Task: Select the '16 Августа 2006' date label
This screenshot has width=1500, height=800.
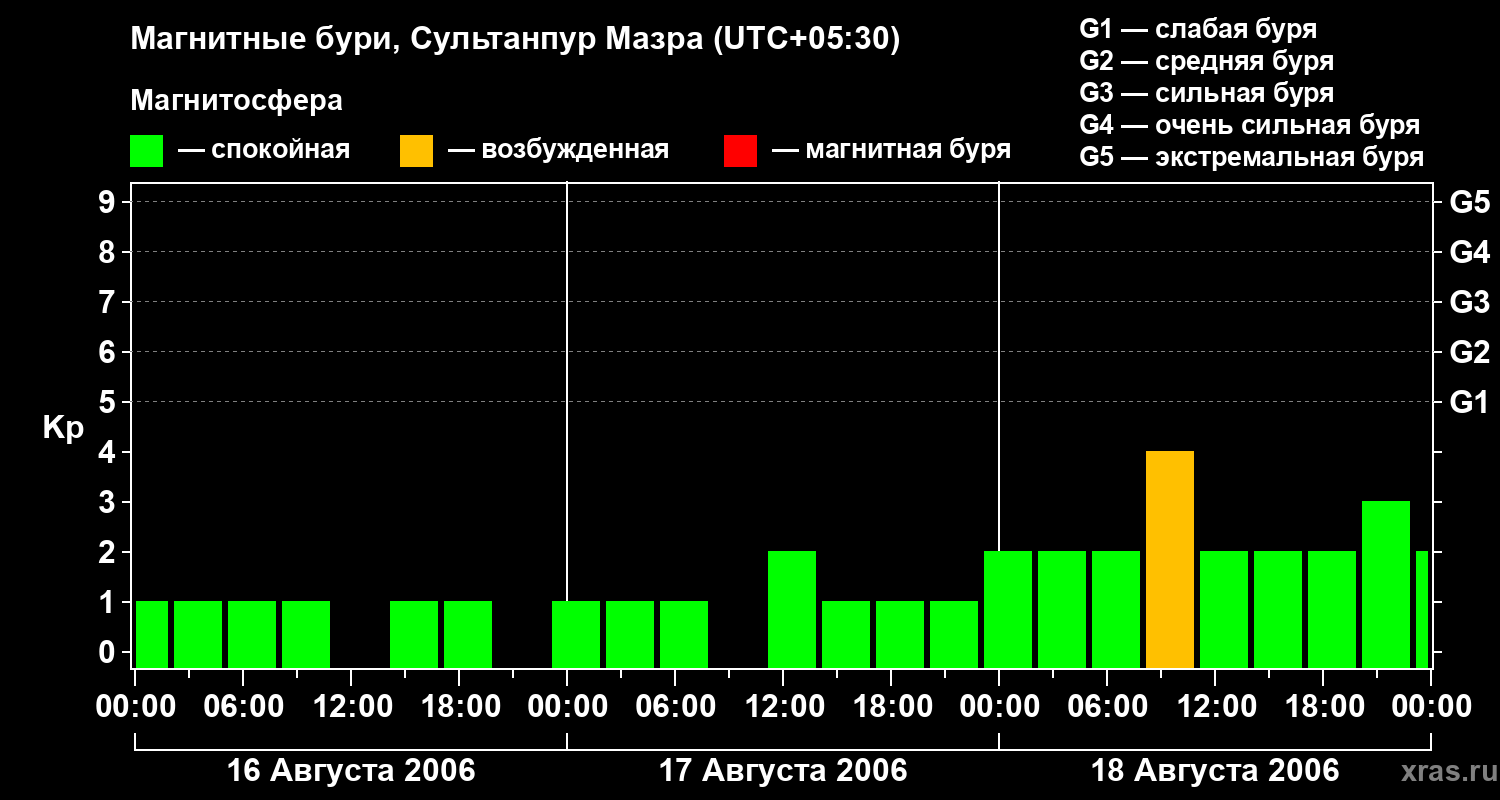Action: (x=351, y=771)
